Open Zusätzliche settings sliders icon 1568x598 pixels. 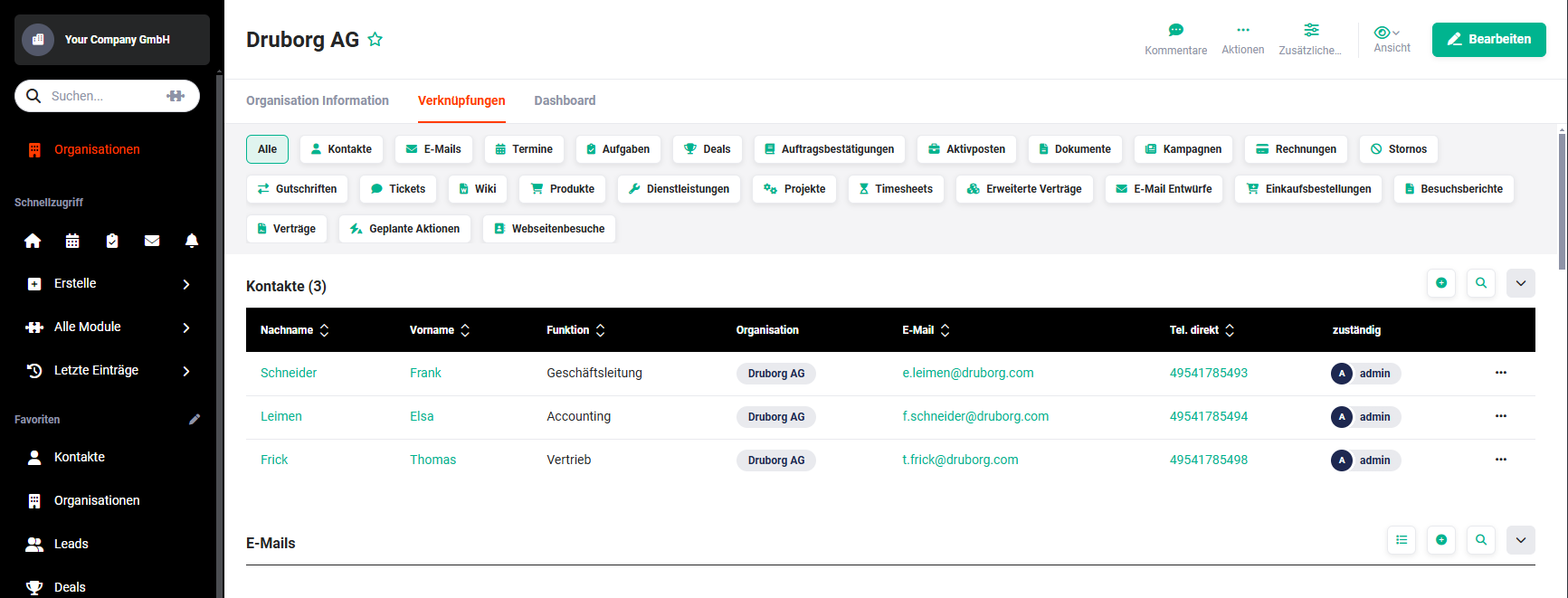pyautogui.click(x=1311, y=30)
